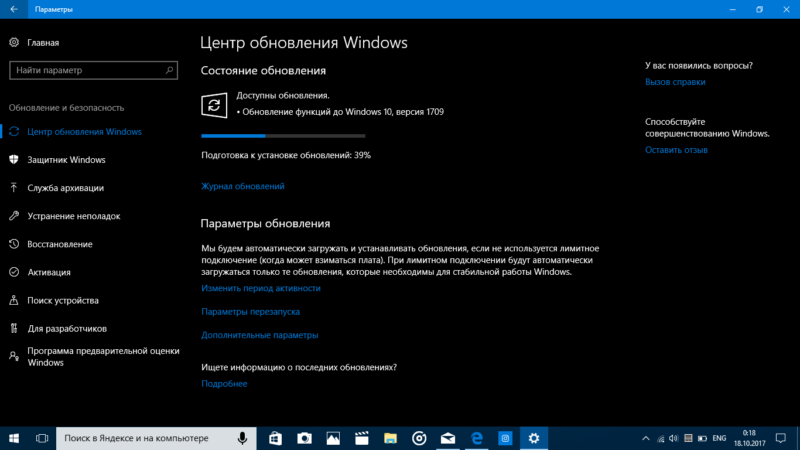
Task: Open Активация section
Action: click(49, 272)
